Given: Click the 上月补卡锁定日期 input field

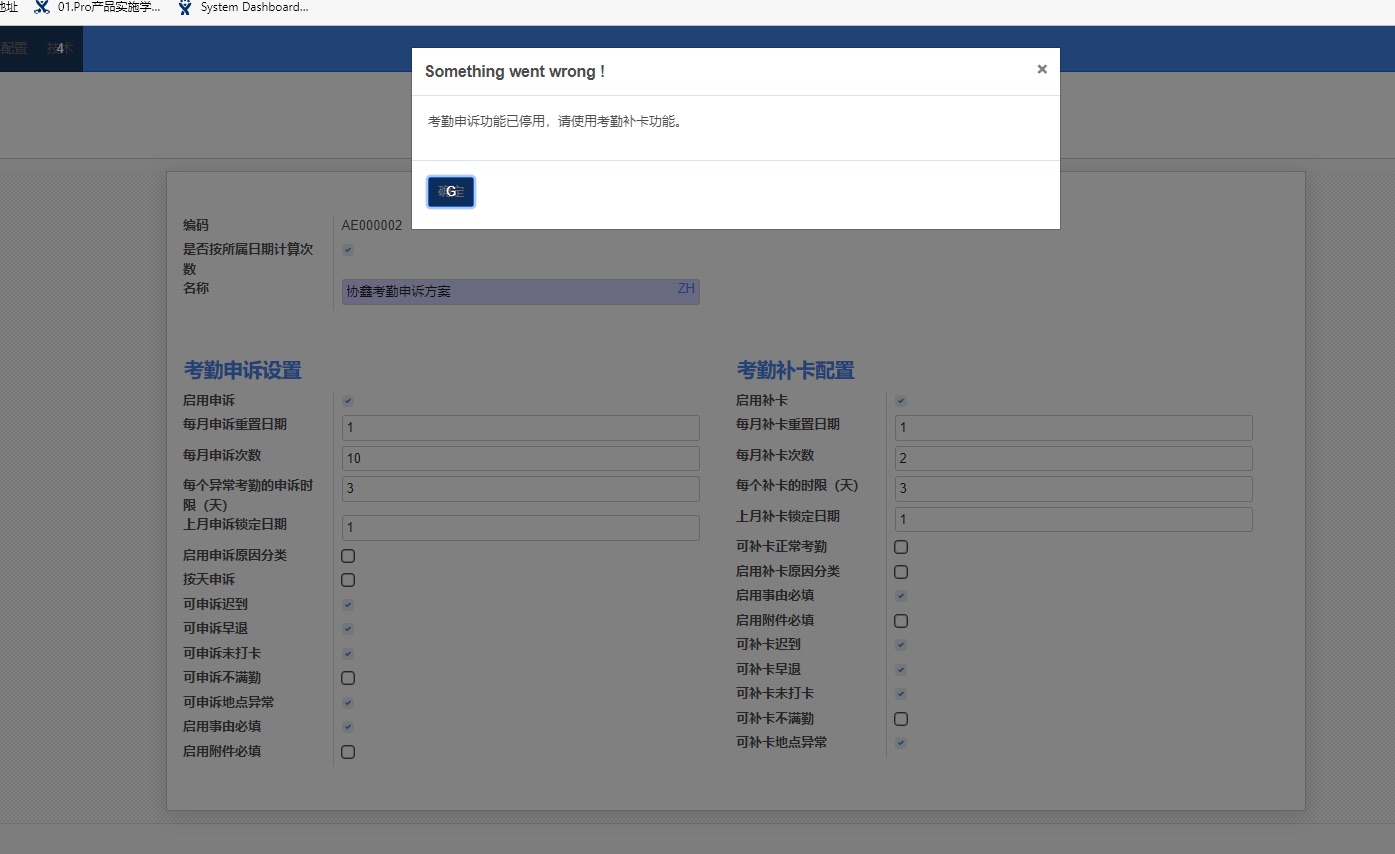Looking at the screenshot, I should tap(1073, 519).
